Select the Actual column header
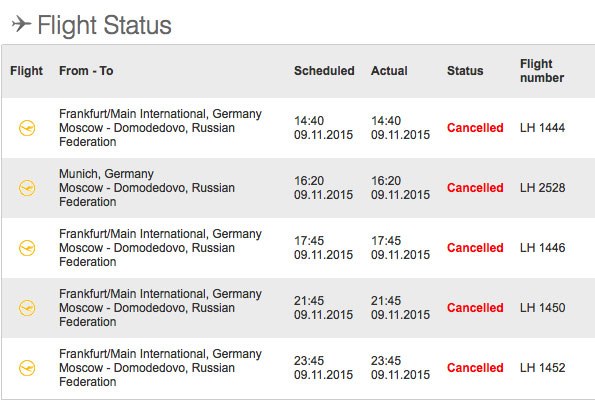This screenshot has width=595, height=400. click(389, 71)
